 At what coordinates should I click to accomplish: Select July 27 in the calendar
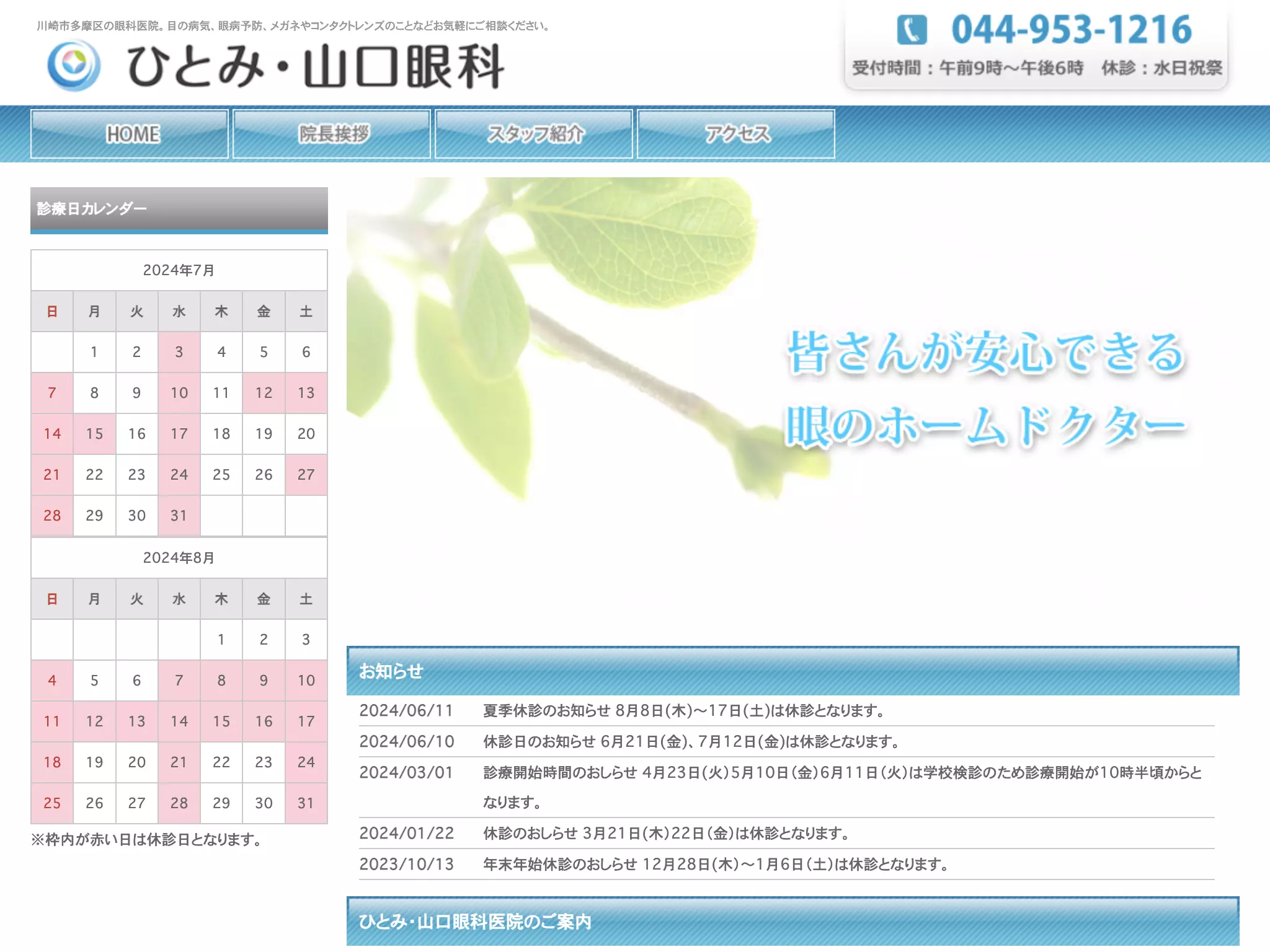(306, 475)
